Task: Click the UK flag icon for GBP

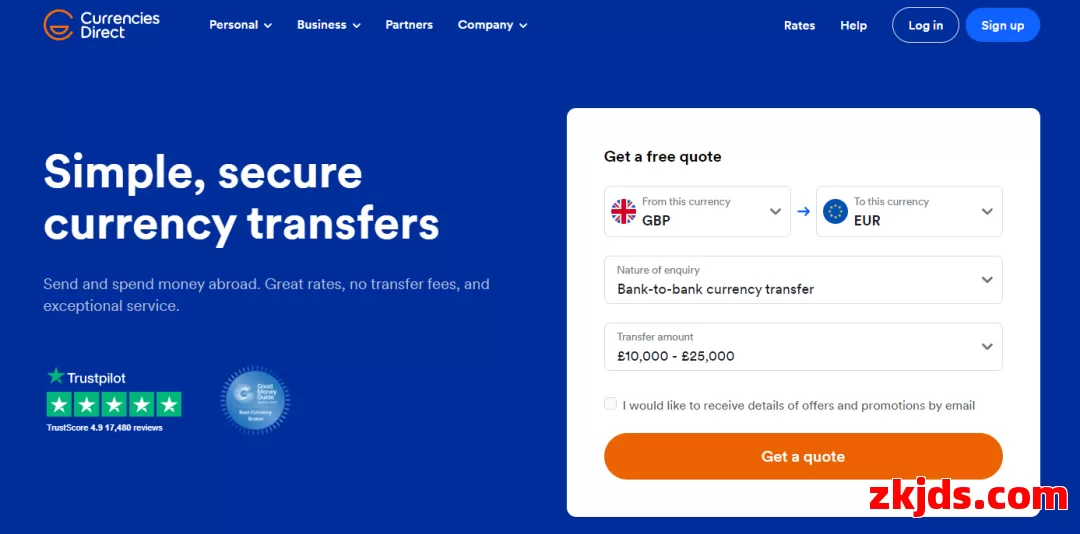Action: click(623, 212)
